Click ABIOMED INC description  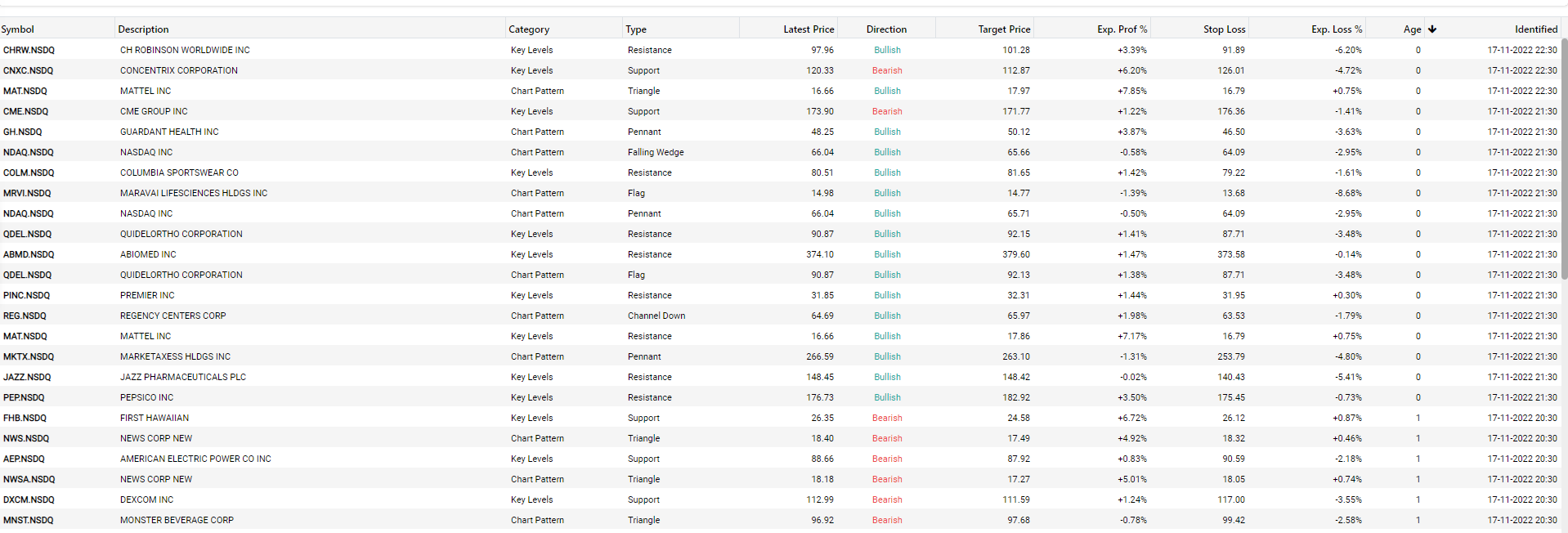[148, 254]
